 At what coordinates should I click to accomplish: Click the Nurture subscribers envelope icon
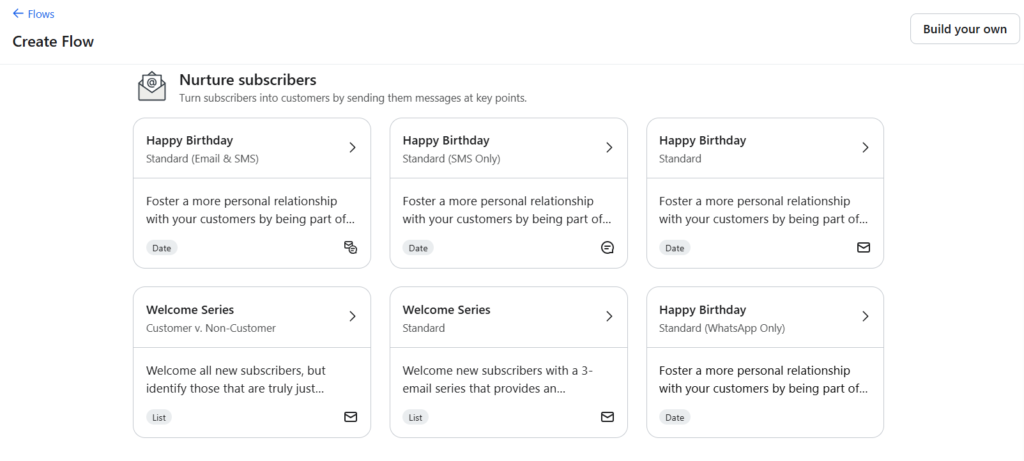point(152,87)
